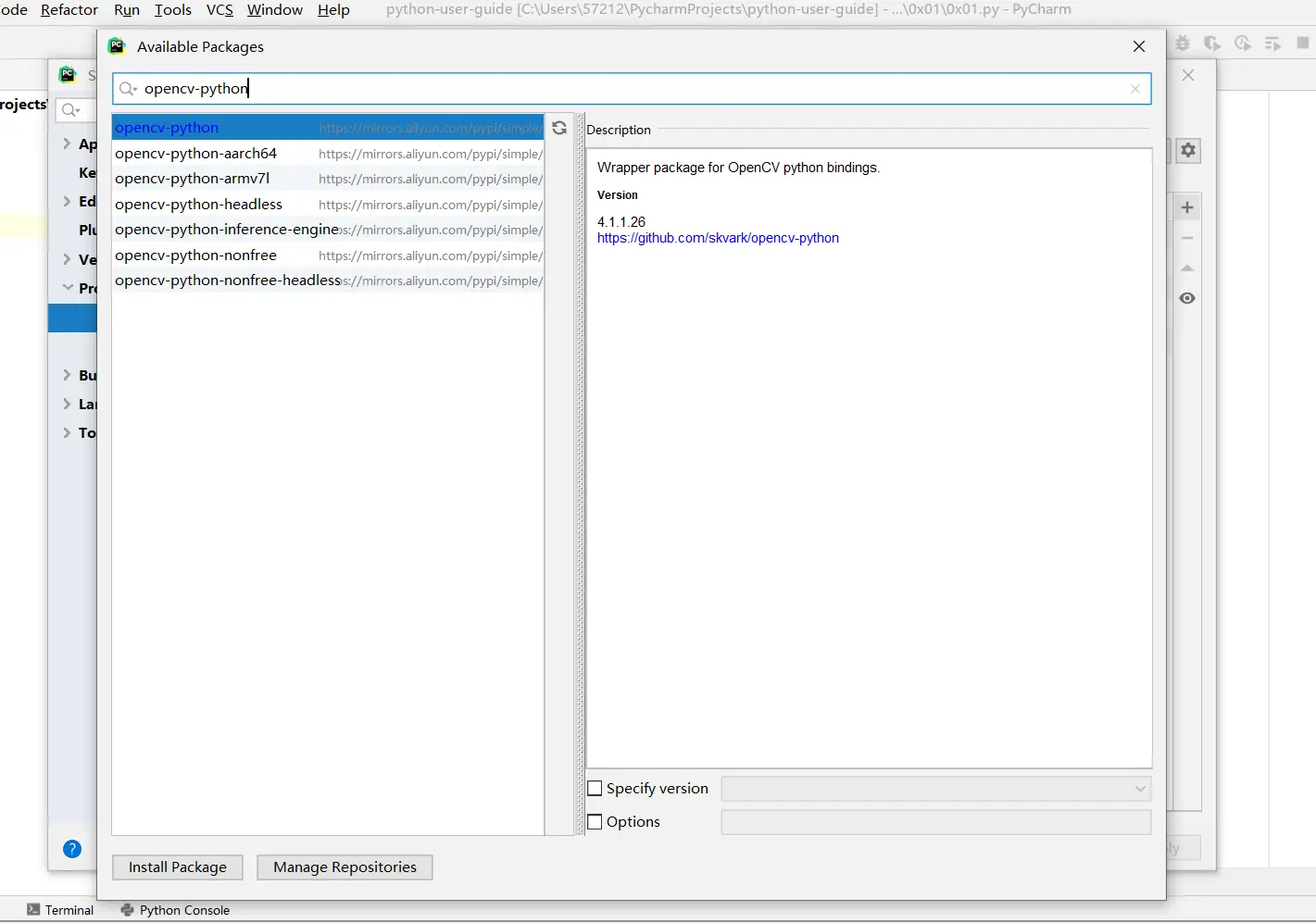Add a package with the plus icon
This screenshot has width=1316, height=923.
click(1187, 207)
